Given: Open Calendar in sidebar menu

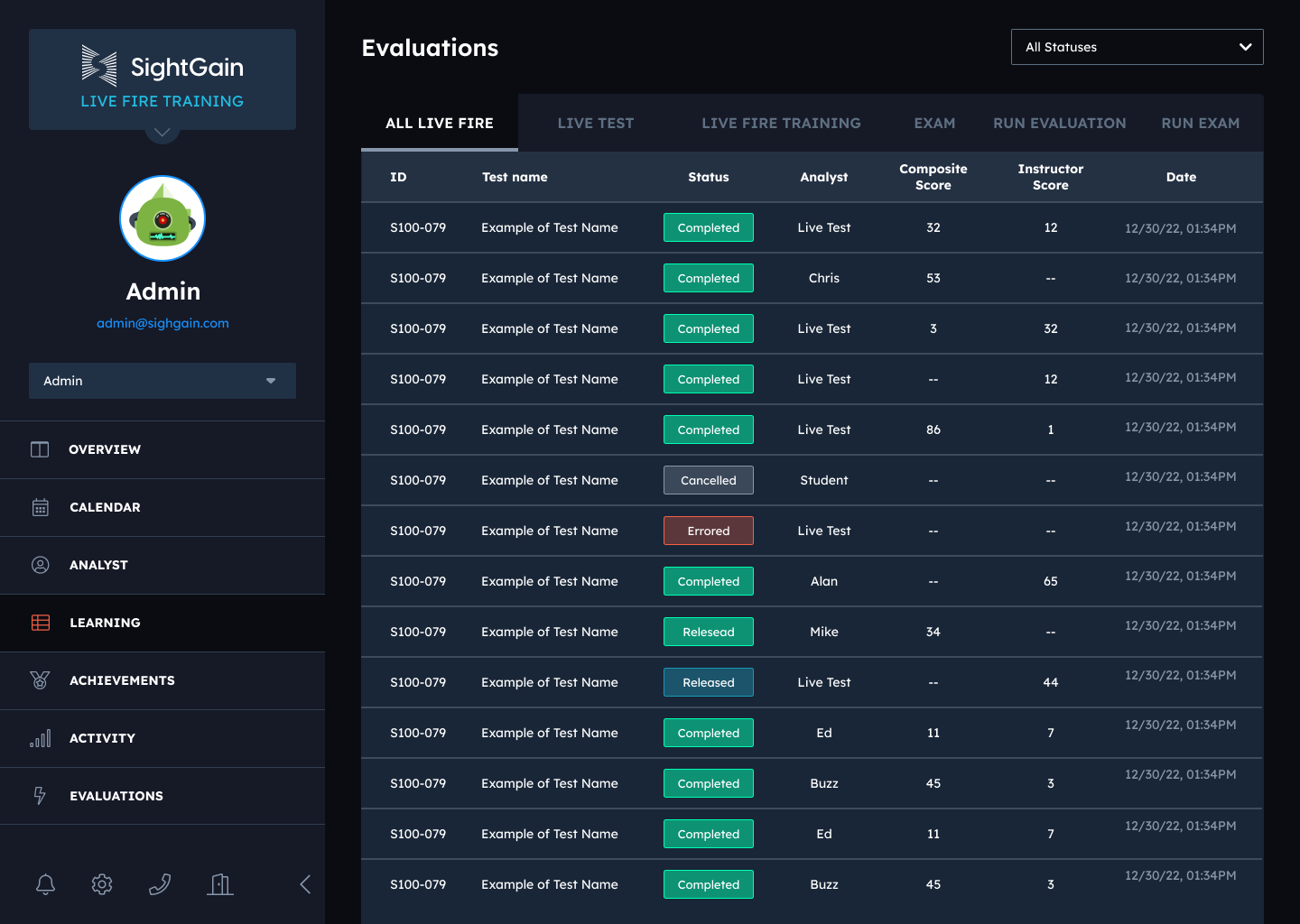Looking at the screenshot, I should [162, 507].
